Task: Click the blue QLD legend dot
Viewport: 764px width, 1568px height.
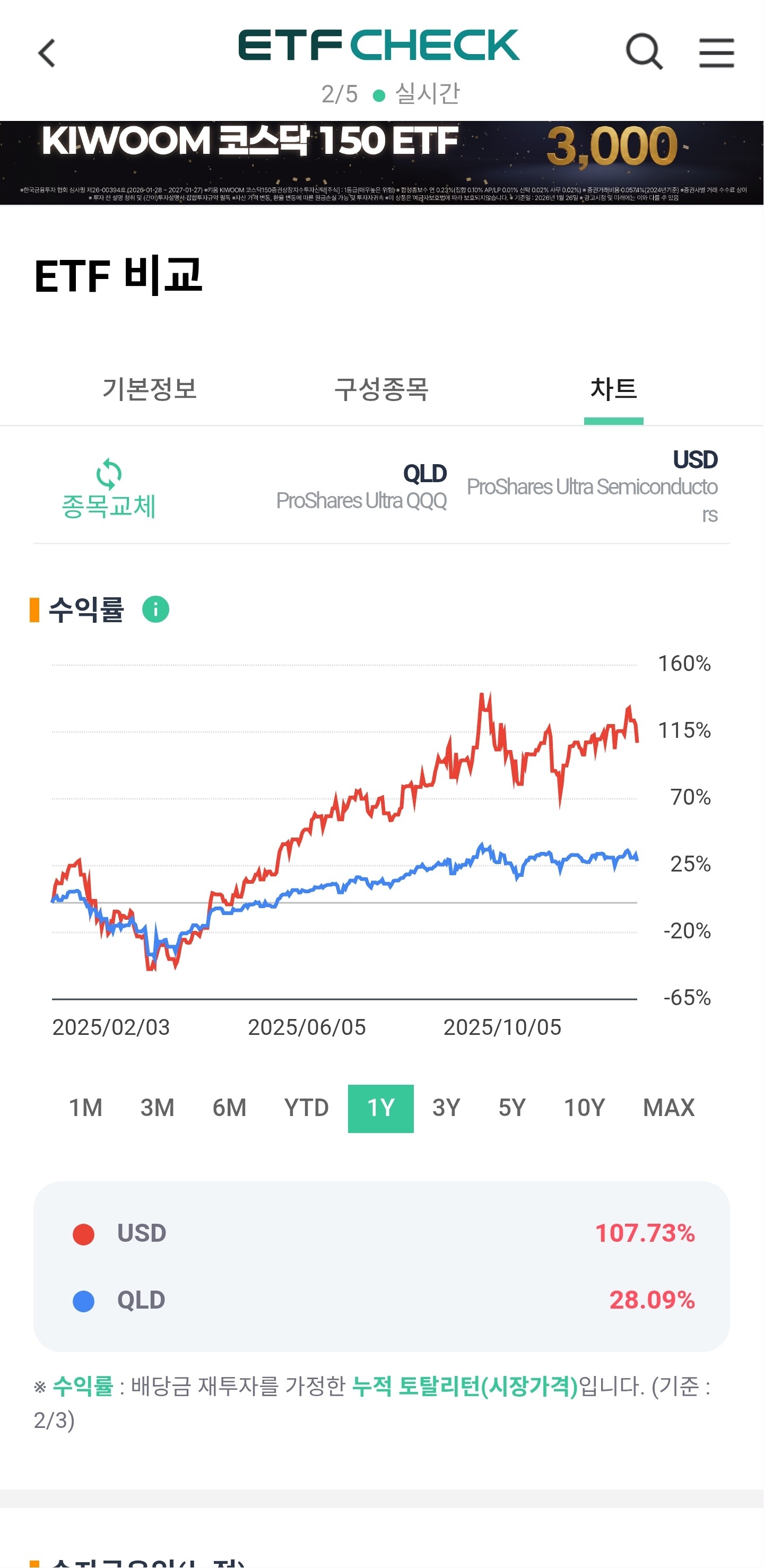Action: (x=83, y=1301)
